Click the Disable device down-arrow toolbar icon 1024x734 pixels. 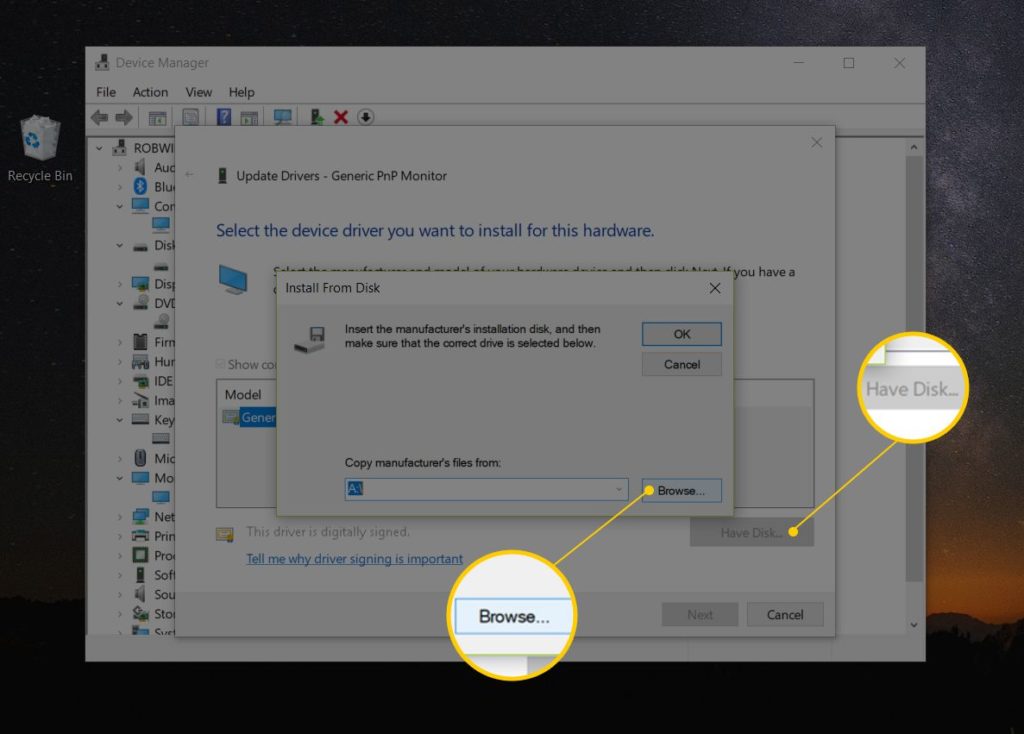[365, 117]
